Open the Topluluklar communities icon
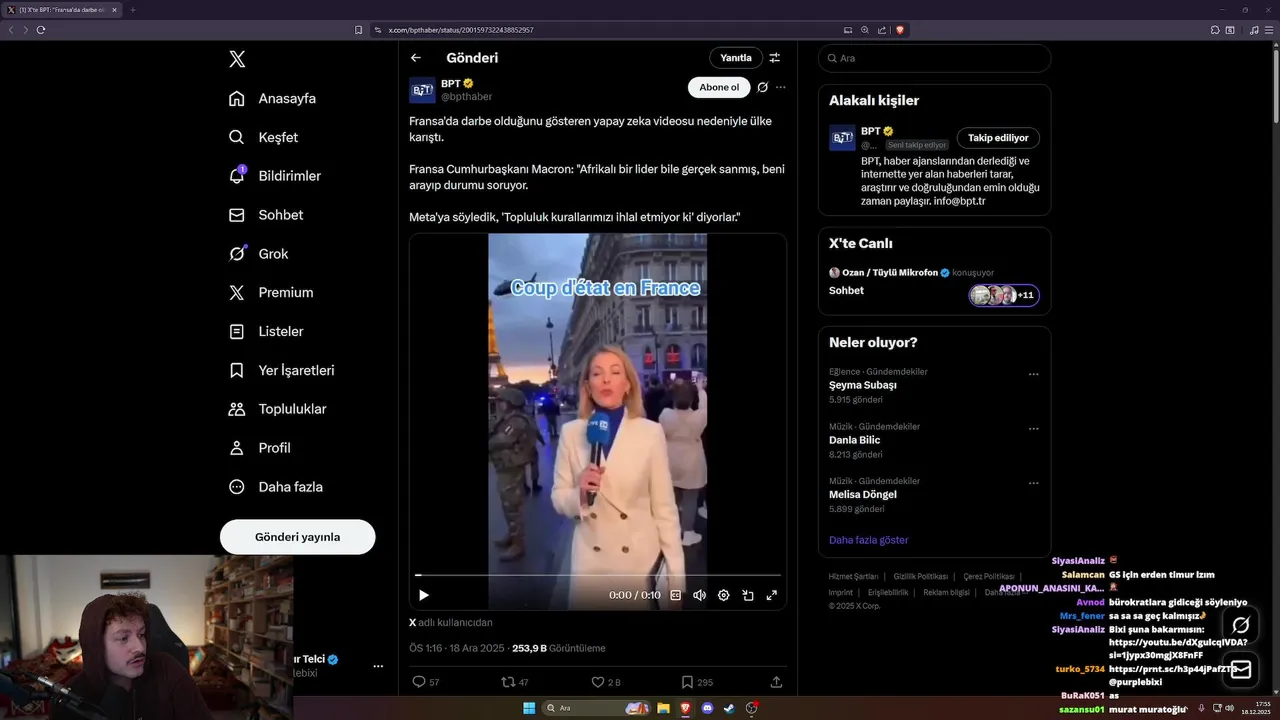1280x720 pixels. 237,409
